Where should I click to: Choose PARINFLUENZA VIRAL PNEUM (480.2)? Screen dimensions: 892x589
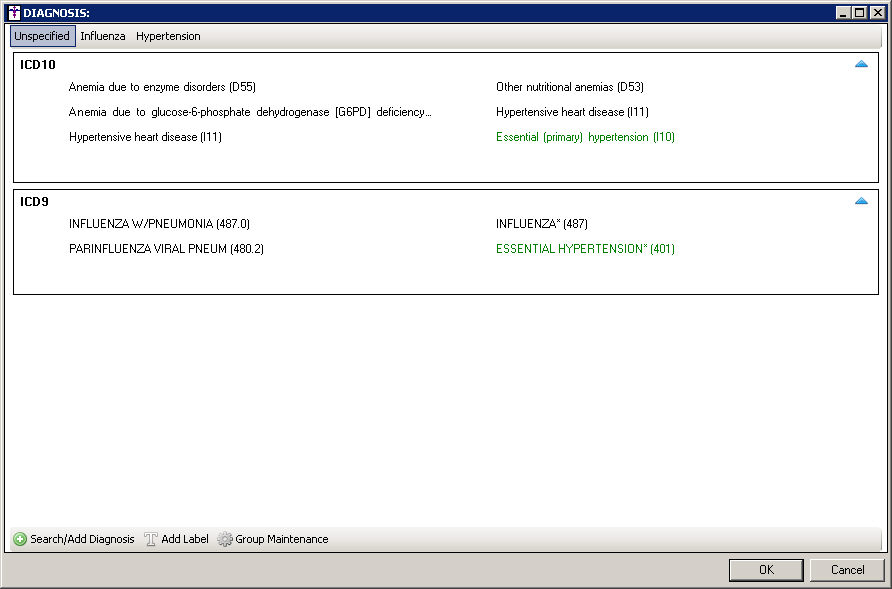[166, 249]
